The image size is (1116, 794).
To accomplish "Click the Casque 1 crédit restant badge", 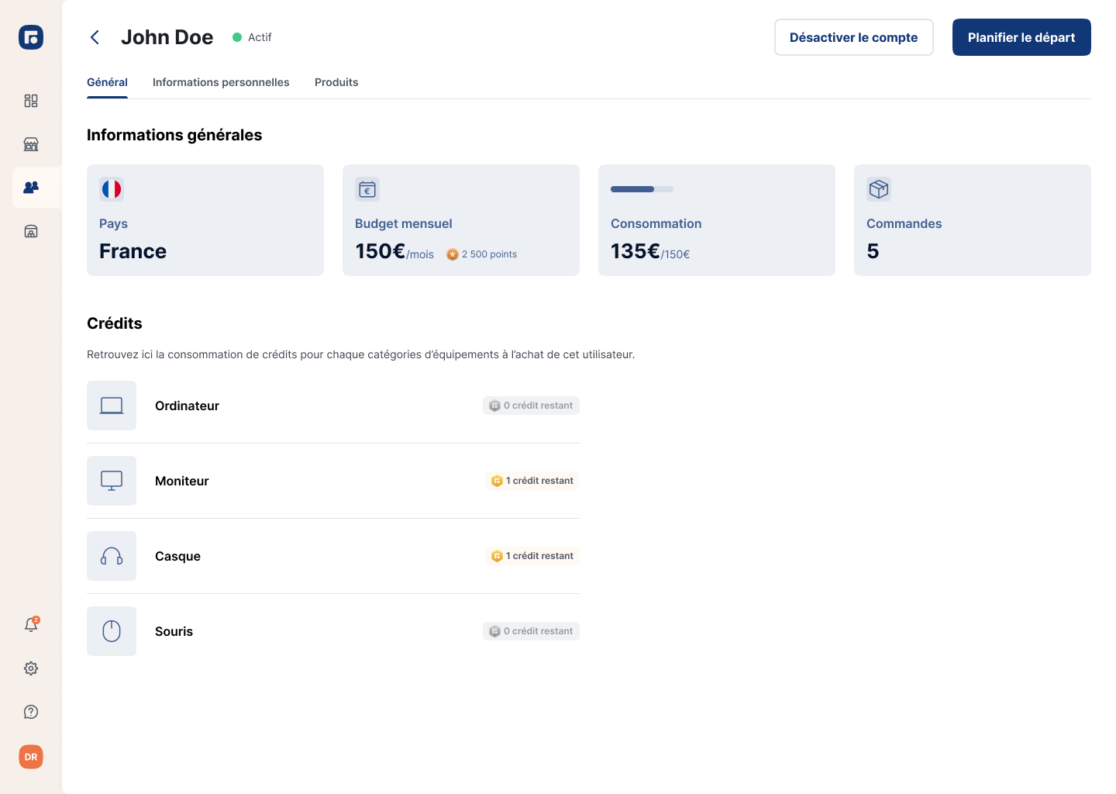I will (532, 556).
